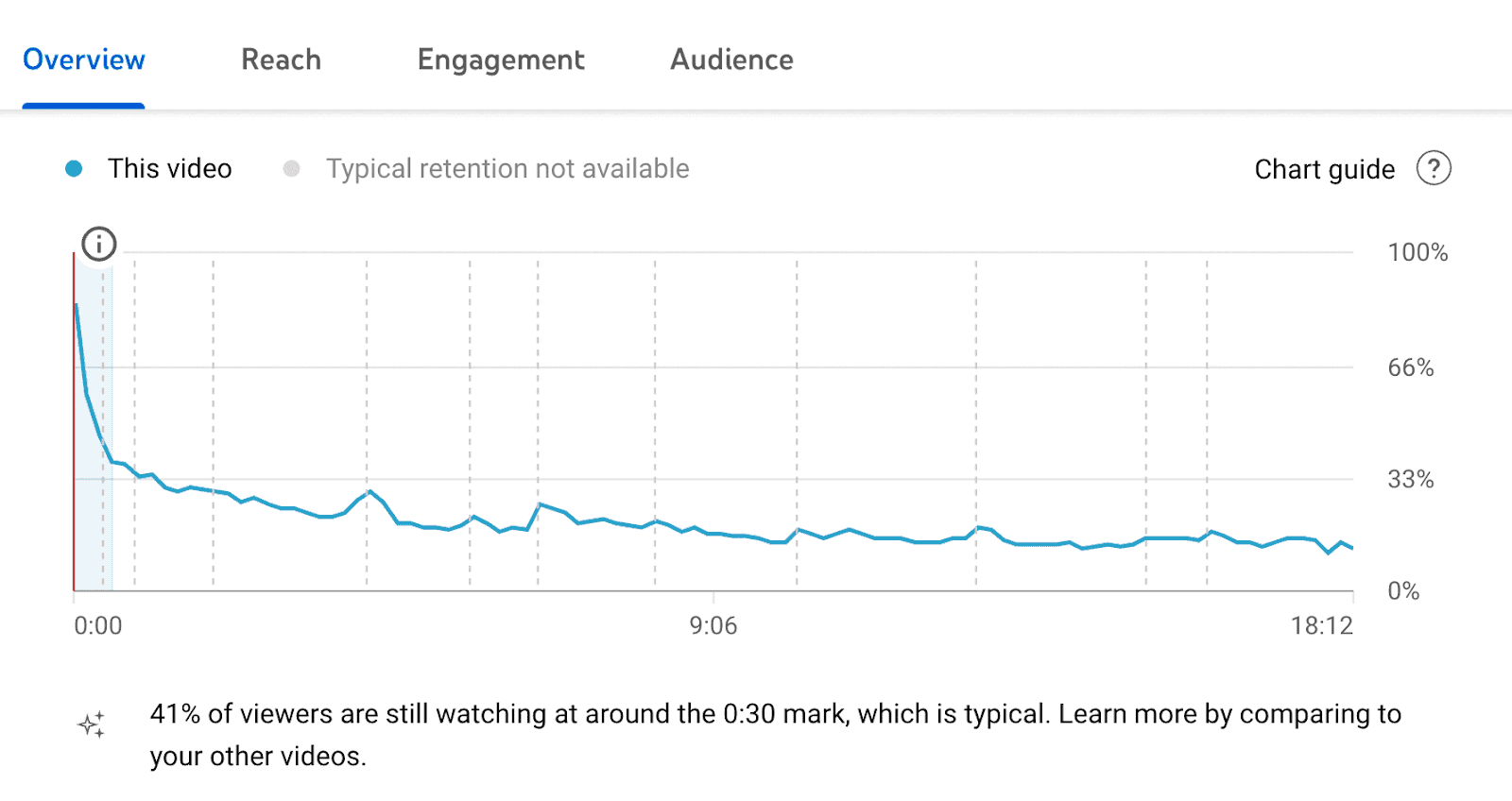Toggle the 'This video' data series
1512x801 pixels.
click(x=170, y=168)
